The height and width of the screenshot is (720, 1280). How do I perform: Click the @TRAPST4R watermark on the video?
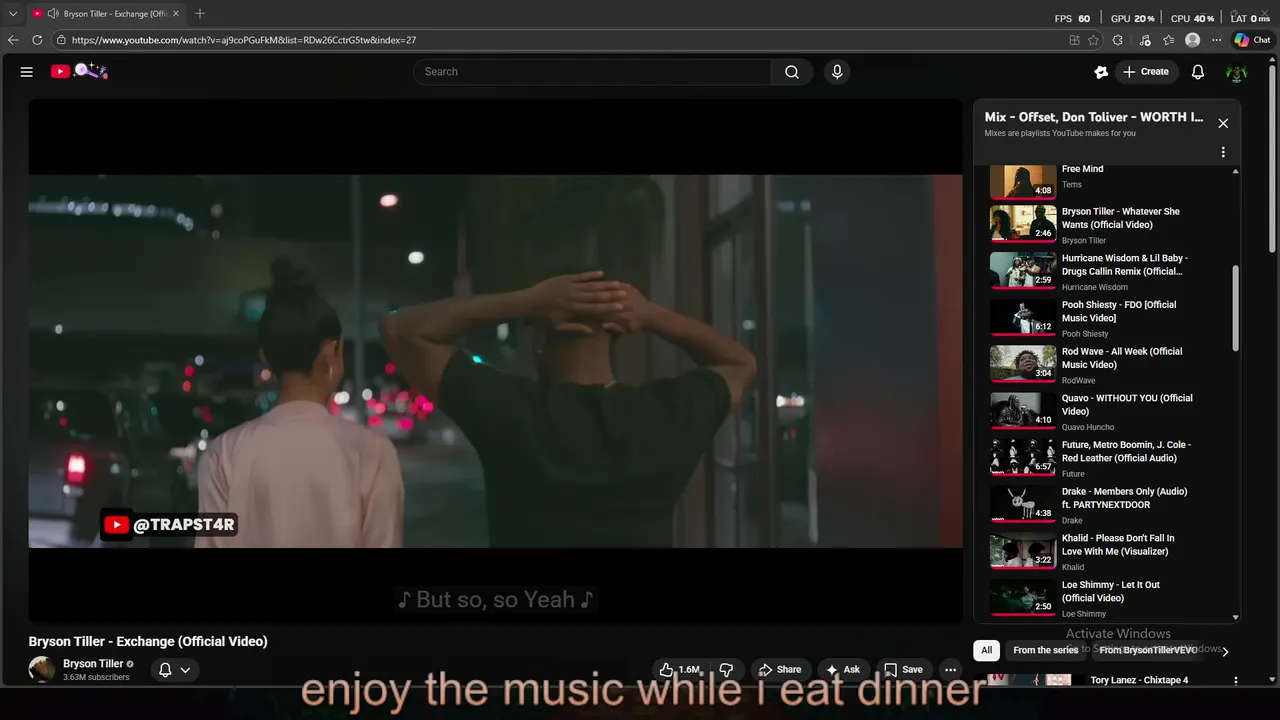(x=169, y=525)
